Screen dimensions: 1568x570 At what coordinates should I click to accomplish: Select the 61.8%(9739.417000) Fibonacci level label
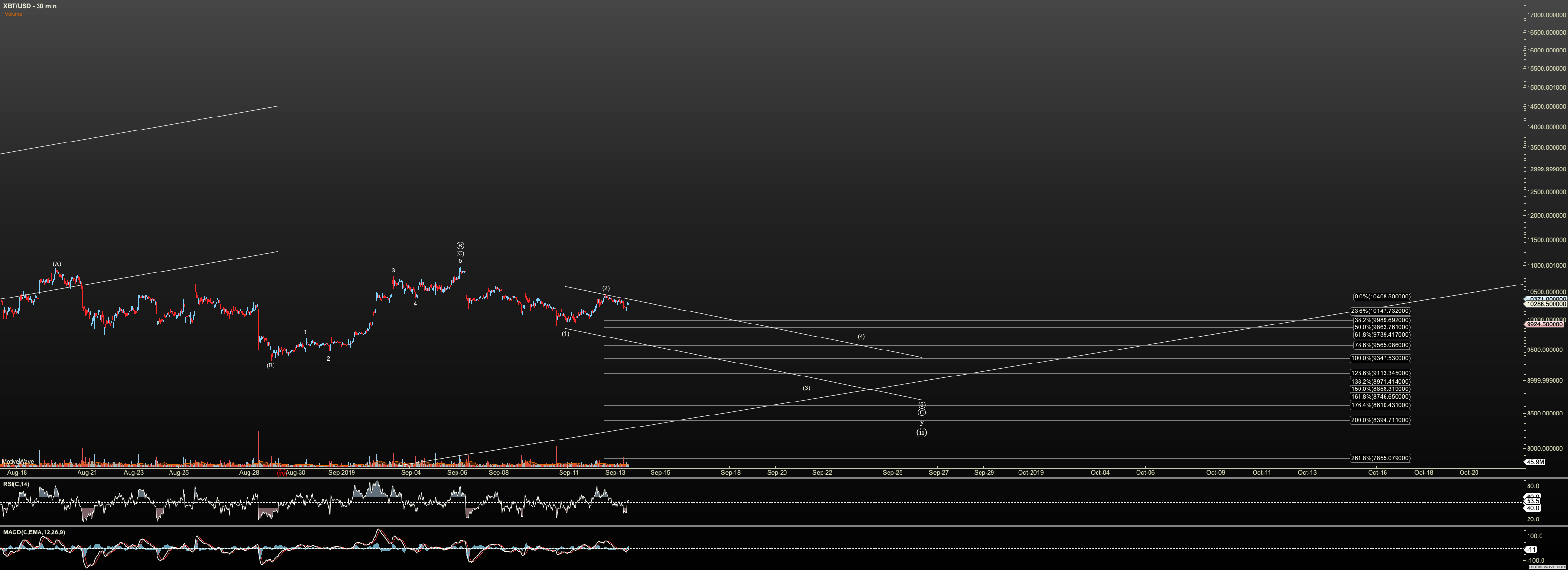pos(1381,335)
